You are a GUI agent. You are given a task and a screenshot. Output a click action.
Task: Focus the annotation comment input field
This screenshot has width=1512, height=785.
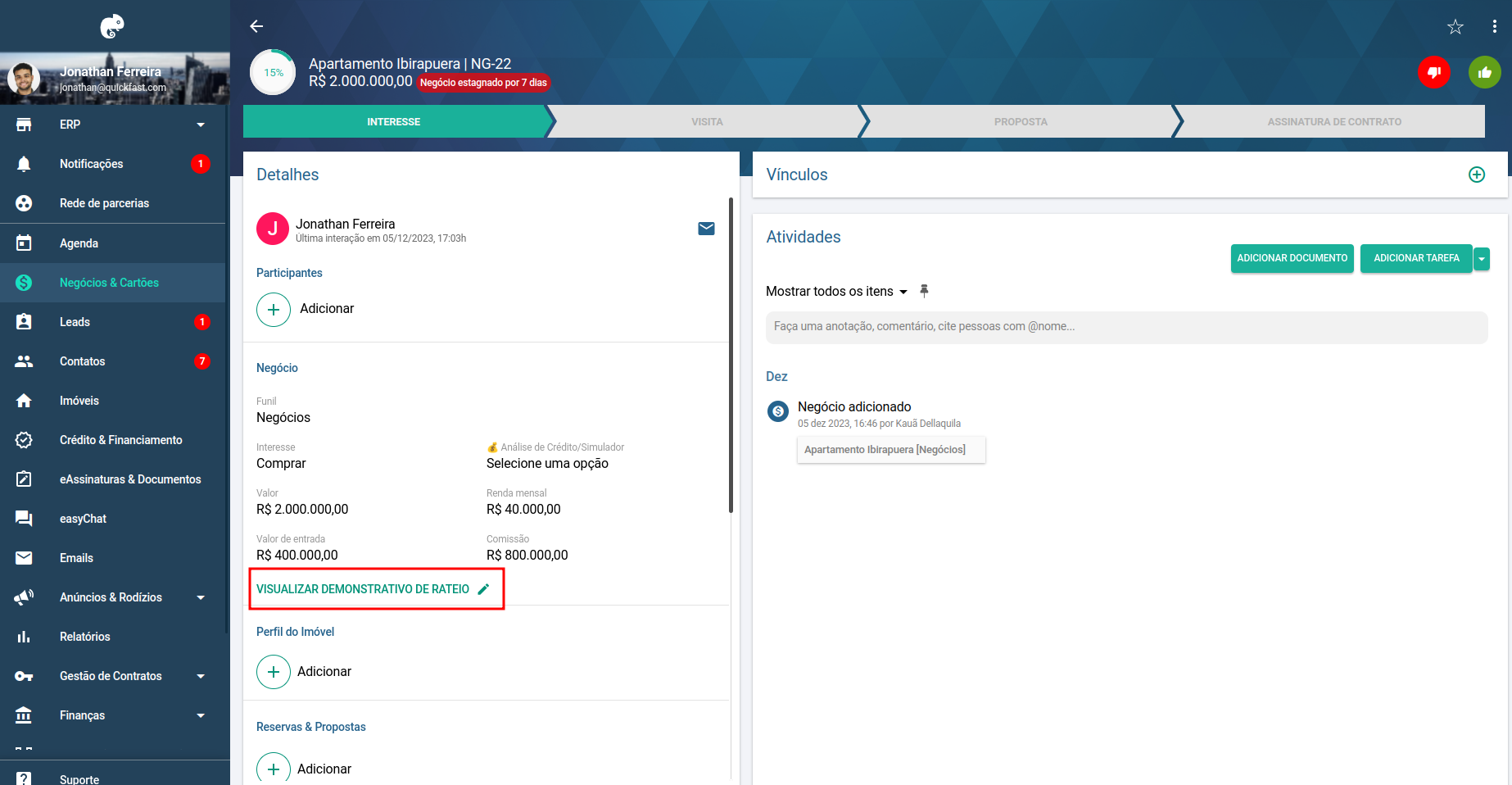coord(1126,327)
